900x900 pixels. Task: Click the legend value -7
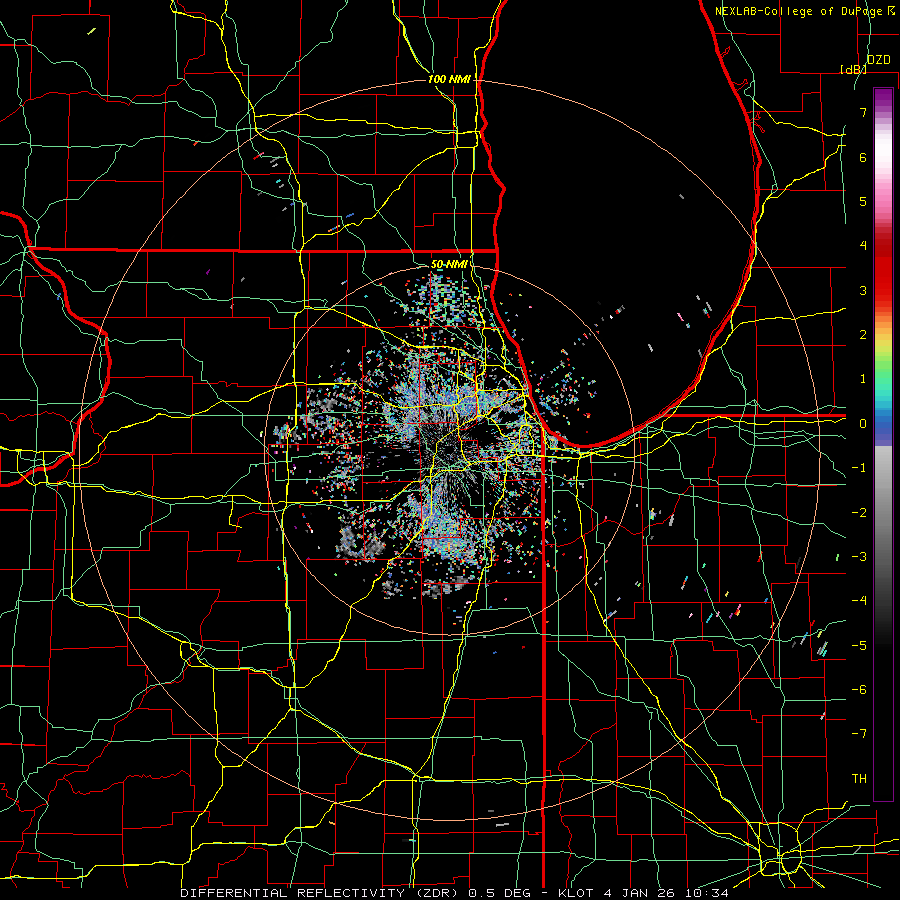pyautogui.click(x=859, y=734)
